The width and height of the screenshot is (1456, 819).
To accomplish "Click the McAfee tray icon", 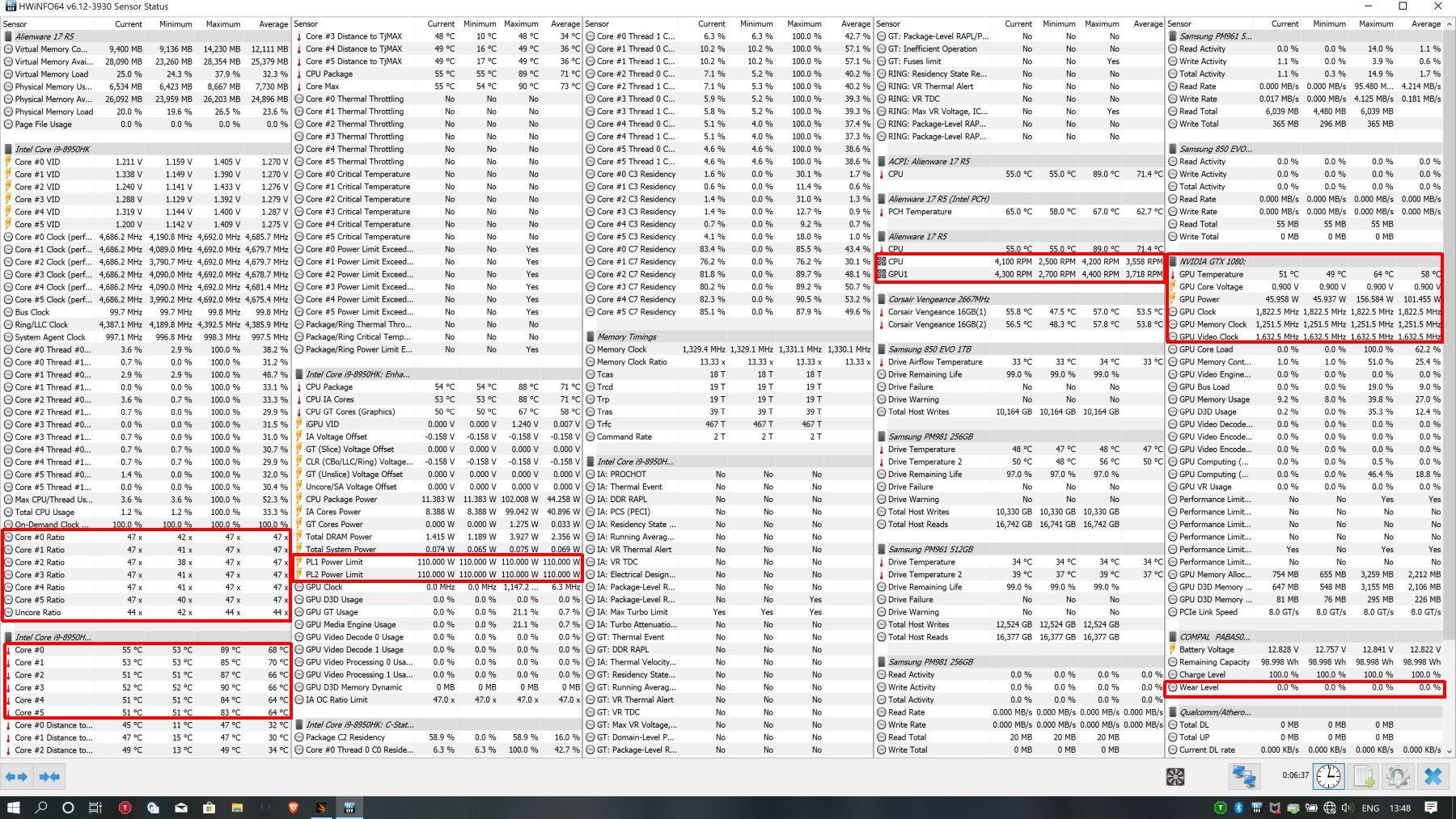I will [x=1275, y=807].
